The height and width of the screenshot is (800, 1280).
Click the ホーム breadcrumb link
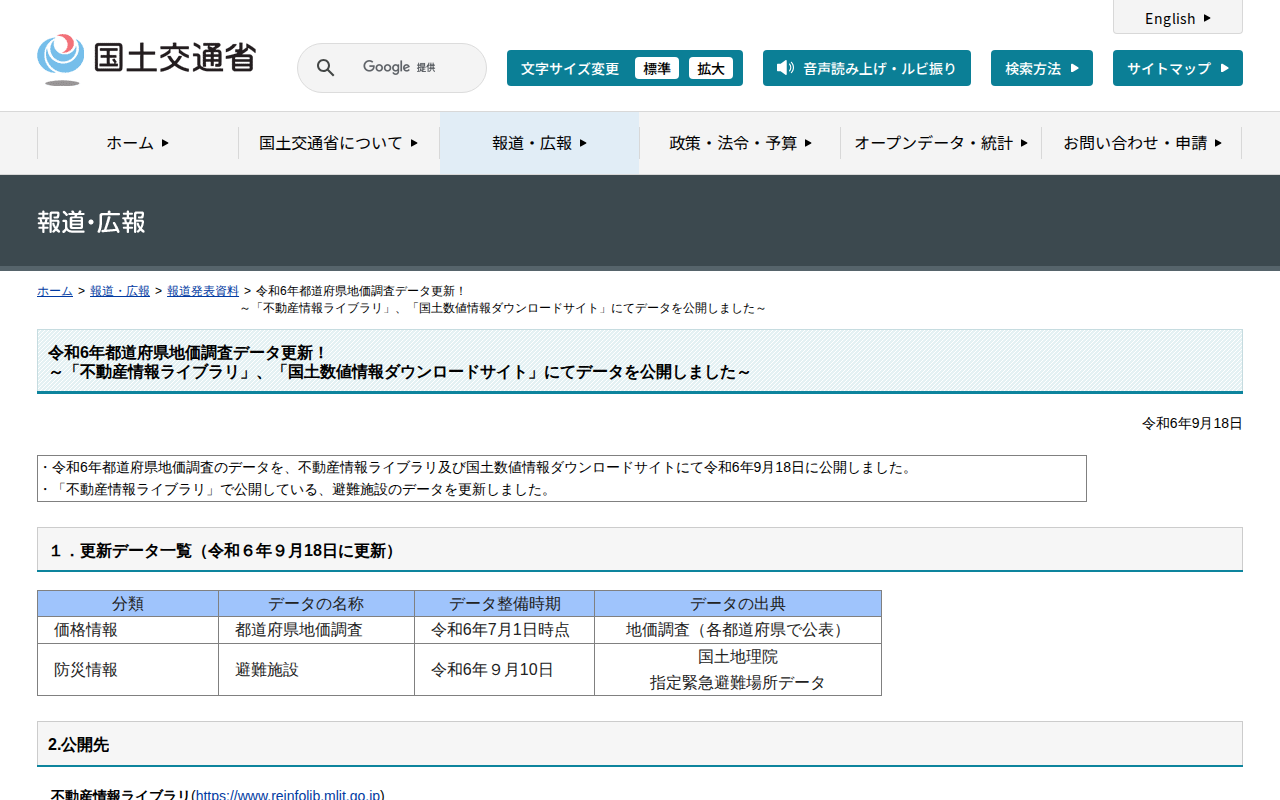click(x=55, y=291)
